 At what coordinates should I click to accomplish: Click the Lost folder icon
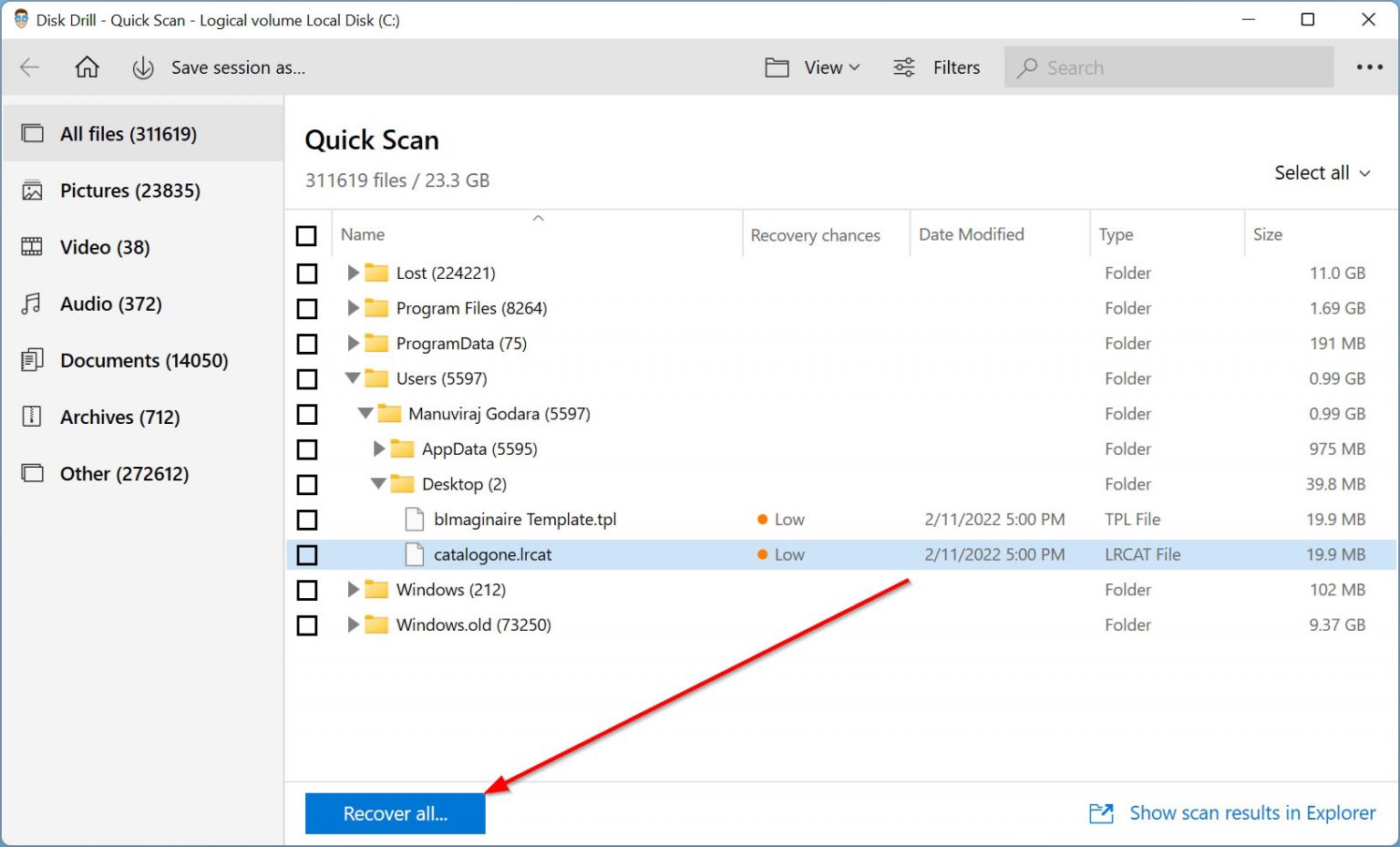click(376, 273)
